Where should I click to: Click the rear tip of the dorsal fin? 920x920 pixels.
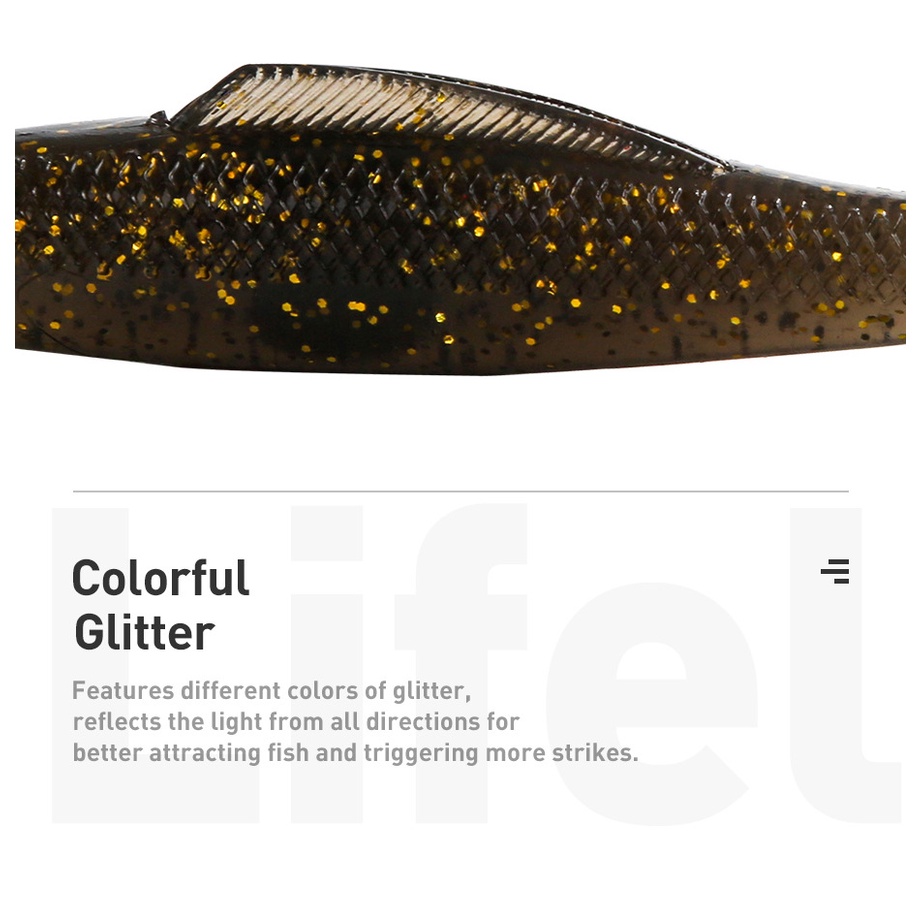[717, 167]
